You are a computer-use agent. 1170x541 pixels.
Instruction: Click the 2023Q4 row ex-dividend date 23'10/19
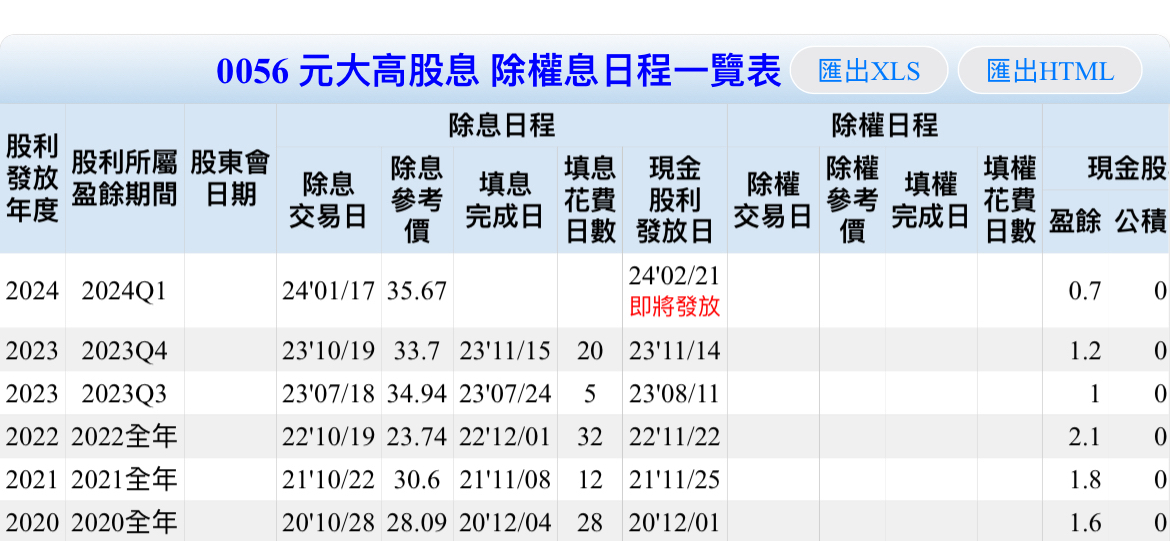point(328,351)
